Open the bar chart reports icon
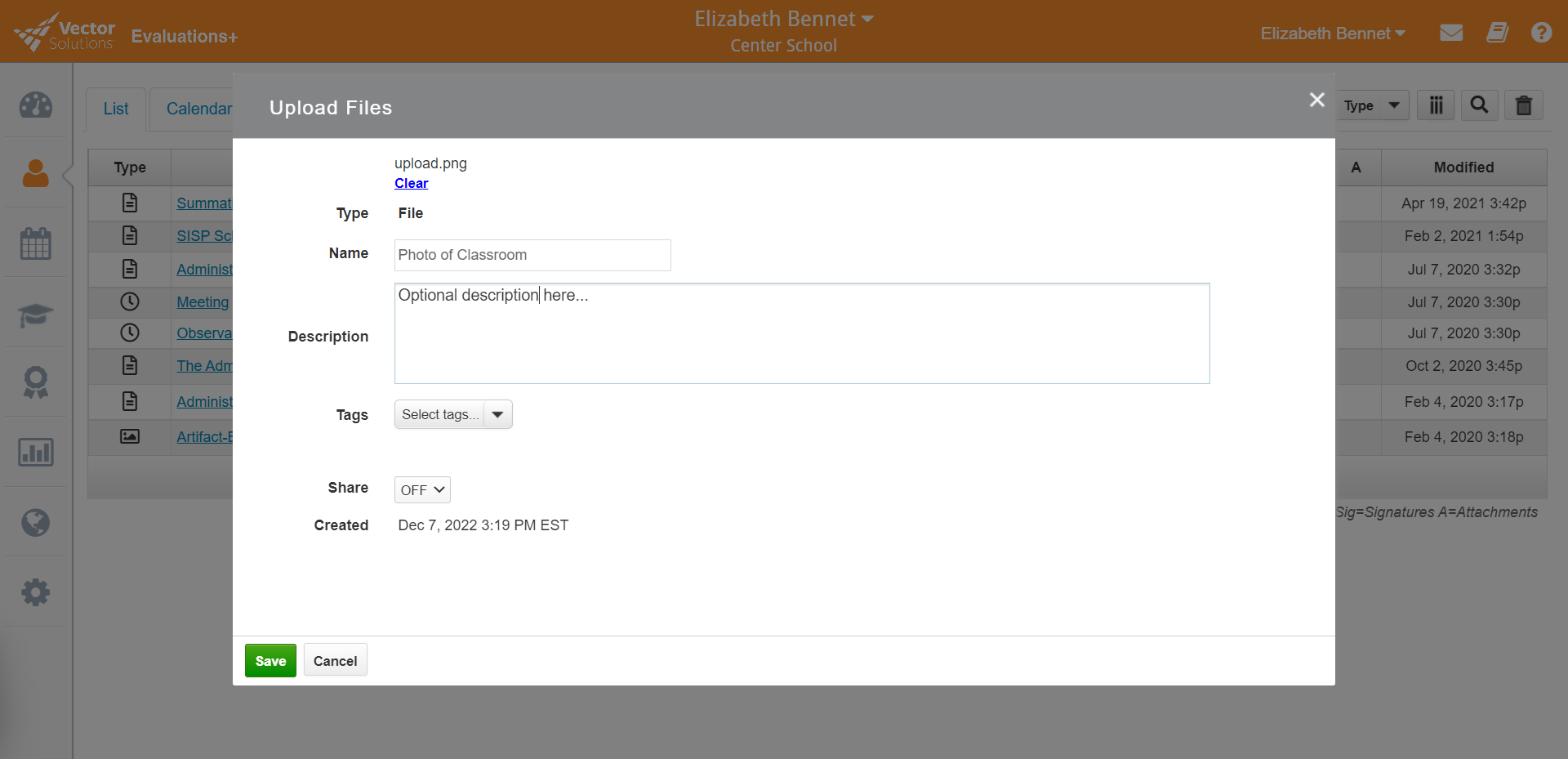The image size is (1568, 759). [36, 452]
